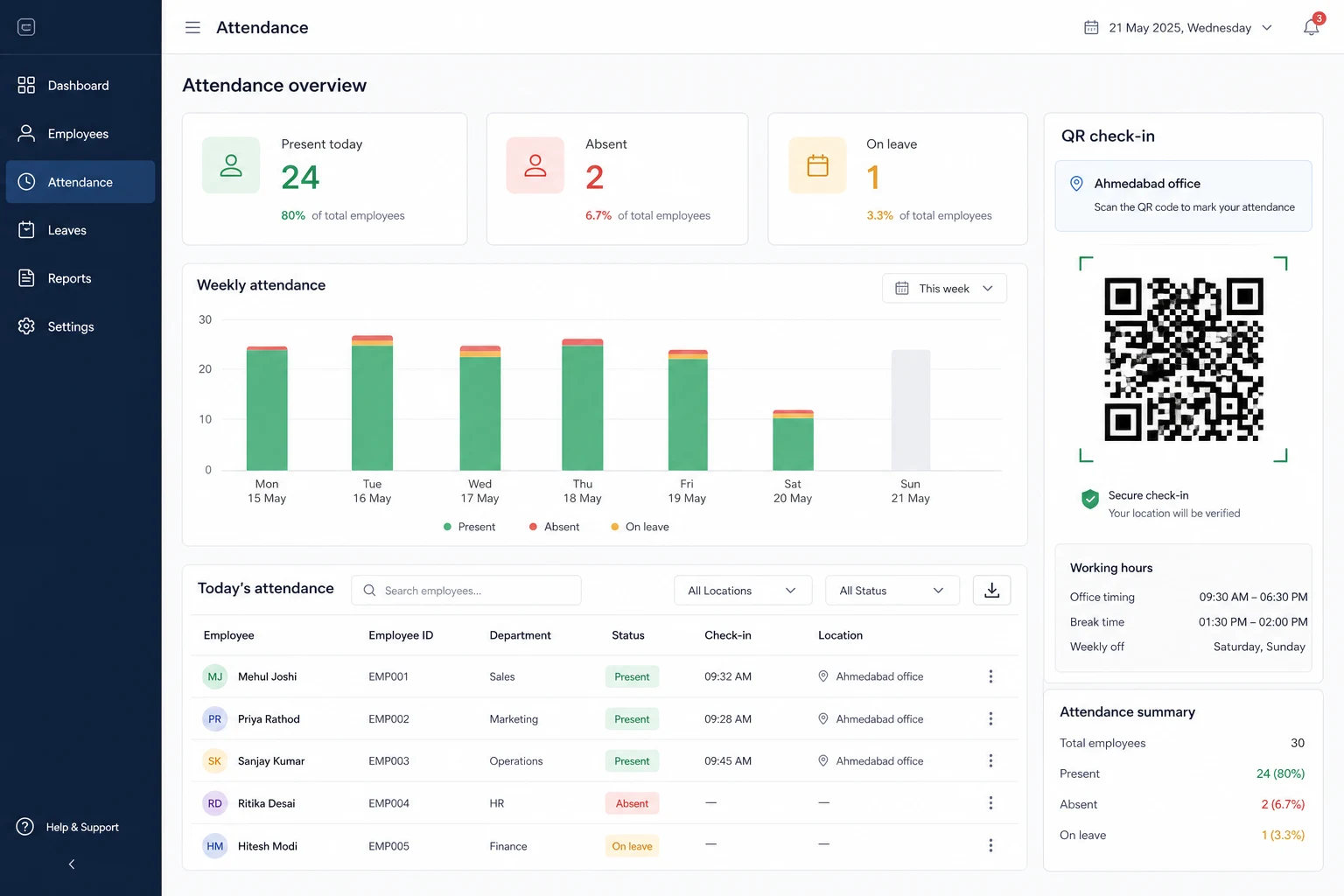Click the Employee ID column header
Image resolution: width=1344 pixels, height=896 pixels.
click(401, 635)
